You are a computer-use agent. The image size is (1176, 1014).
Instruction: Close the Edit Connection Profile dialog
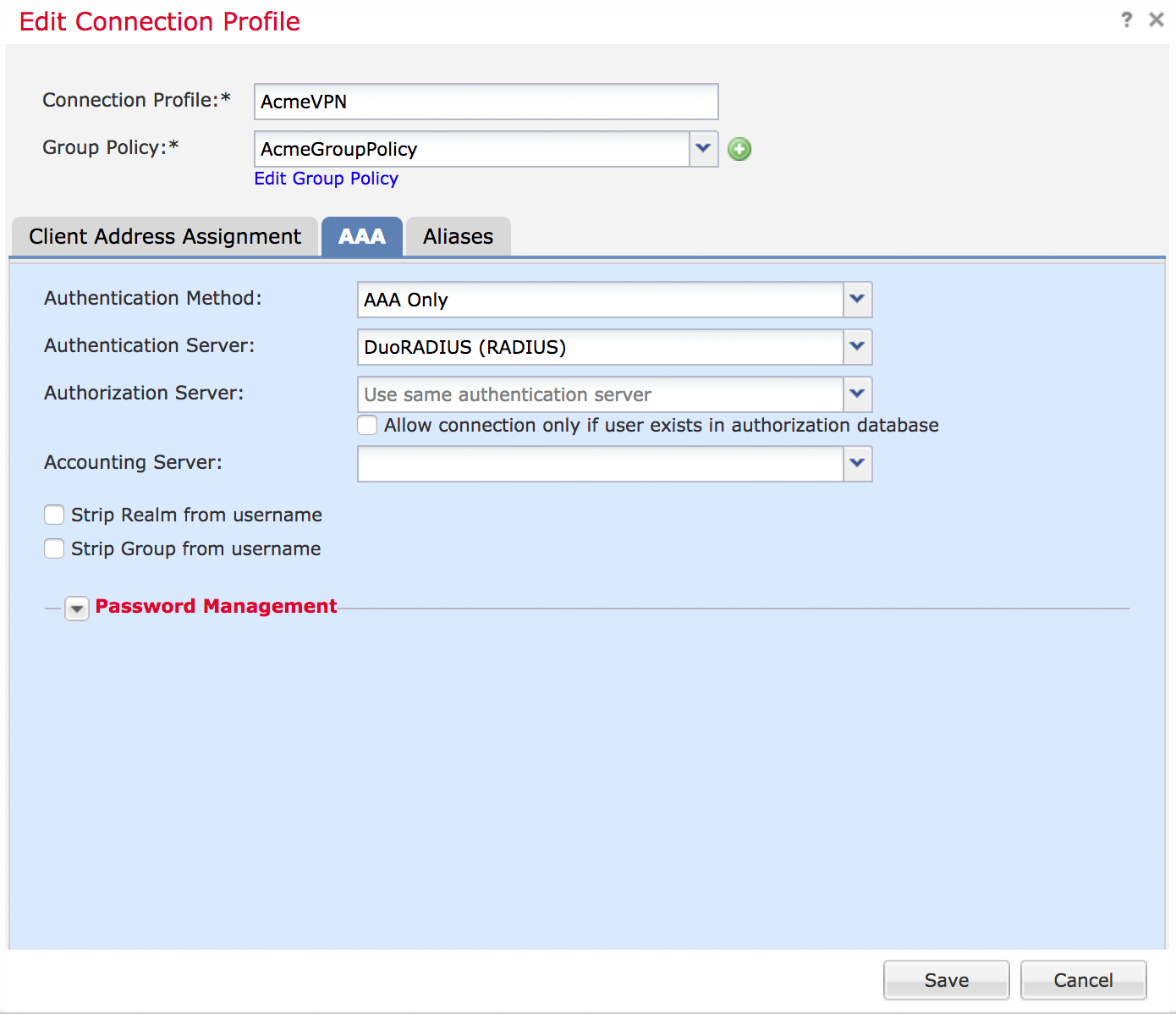tap(1157, 19)
